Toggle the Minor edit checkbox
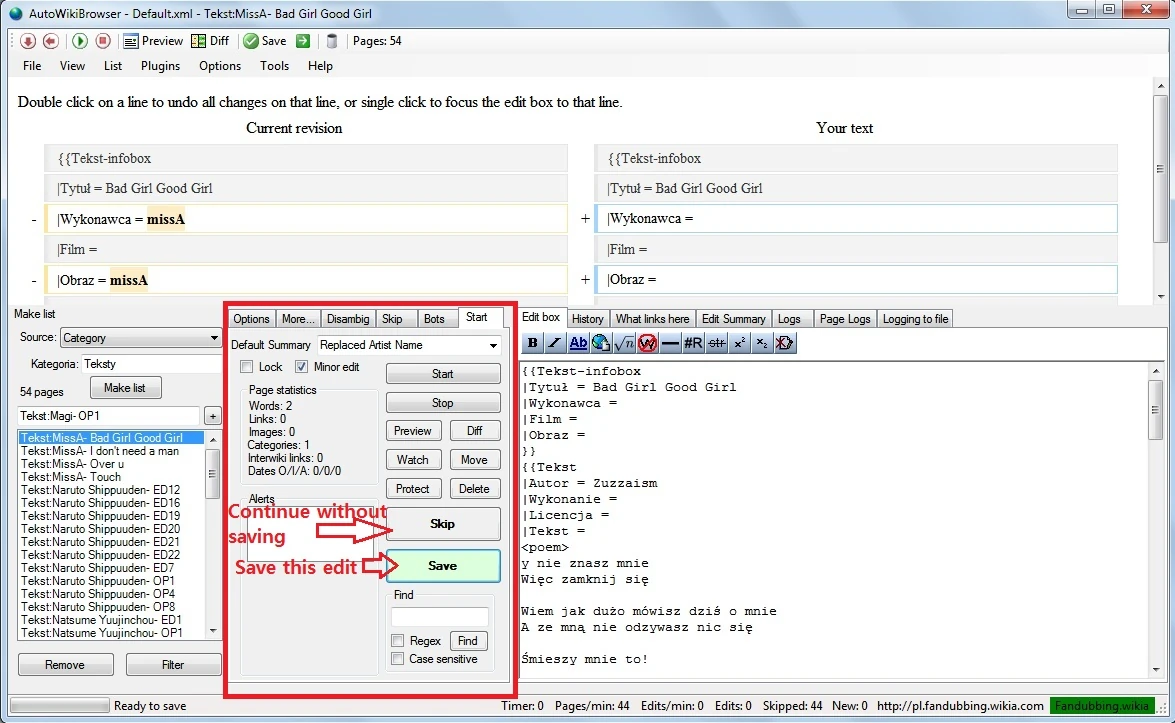This screenshot has height=723, width=1175. point(302,367)
